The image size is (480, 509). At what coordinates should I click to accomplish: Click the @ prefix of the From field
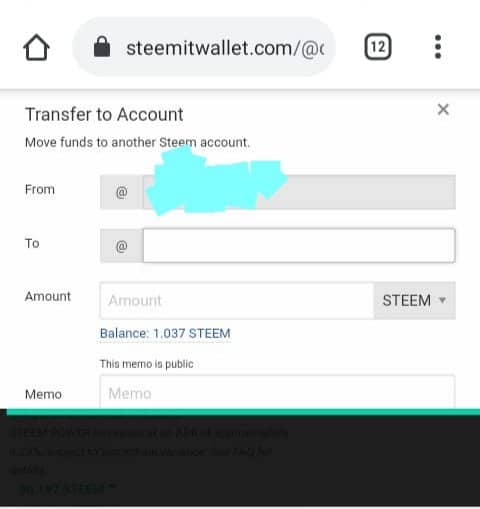[122, 192]
